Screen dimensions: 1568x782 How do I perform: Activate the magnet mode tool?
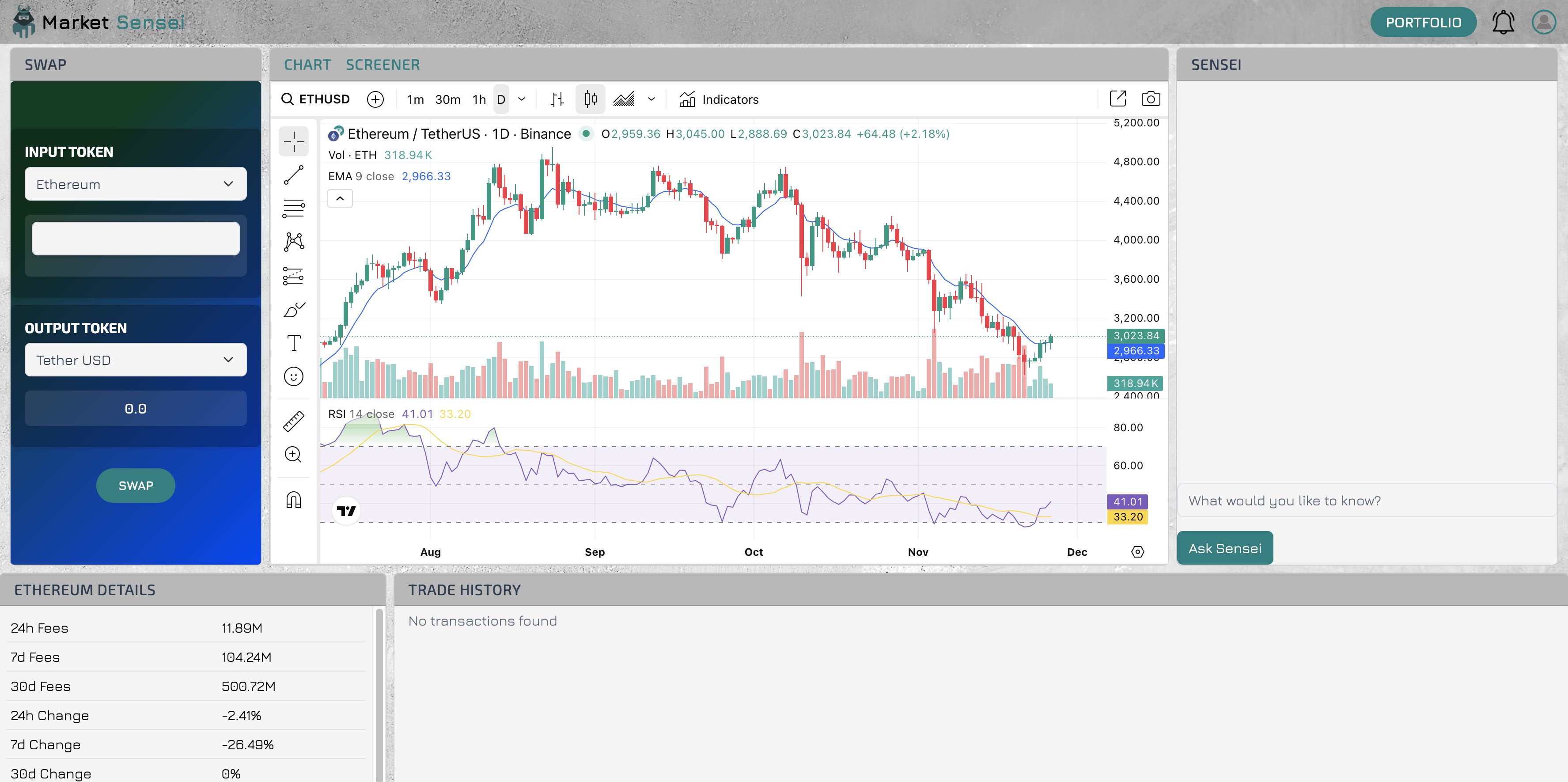click(293, 500)
